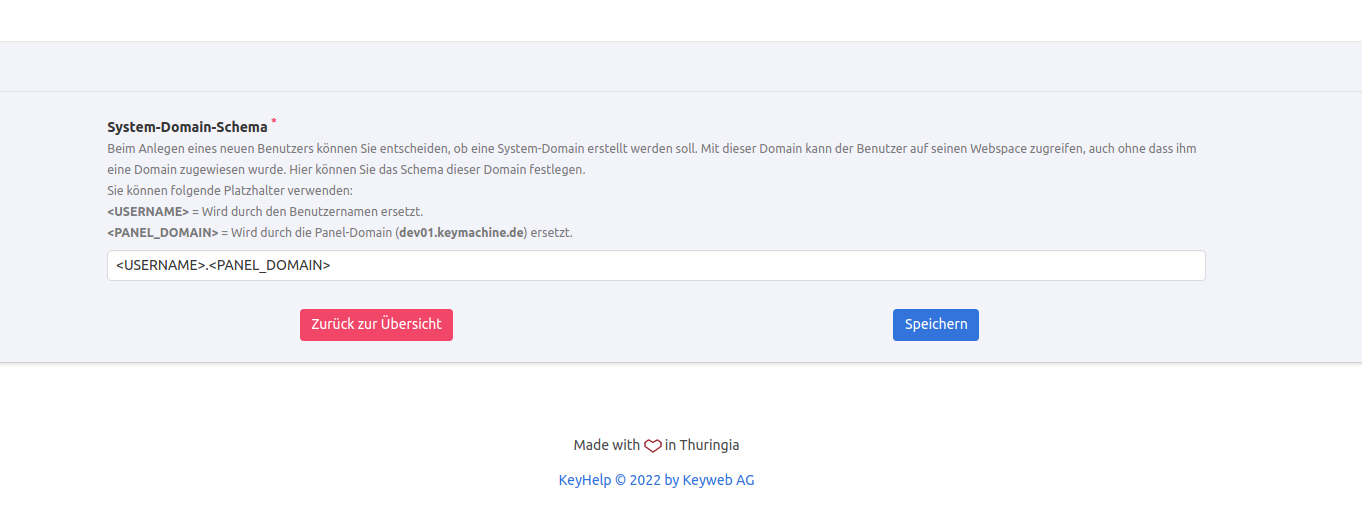Click the 'Made with' footer text
The width and height of the screenshot is (1362, 529).
(x=606, y=445)
